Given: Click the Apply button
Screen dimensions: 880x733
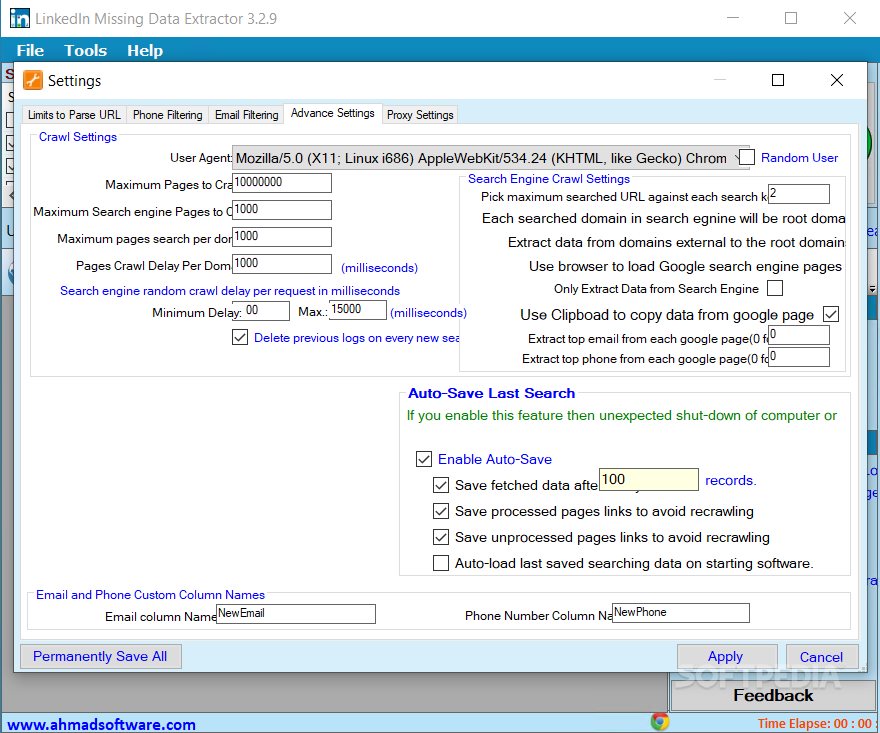Looking at the screenshot, I should click(x=726, y=656).
